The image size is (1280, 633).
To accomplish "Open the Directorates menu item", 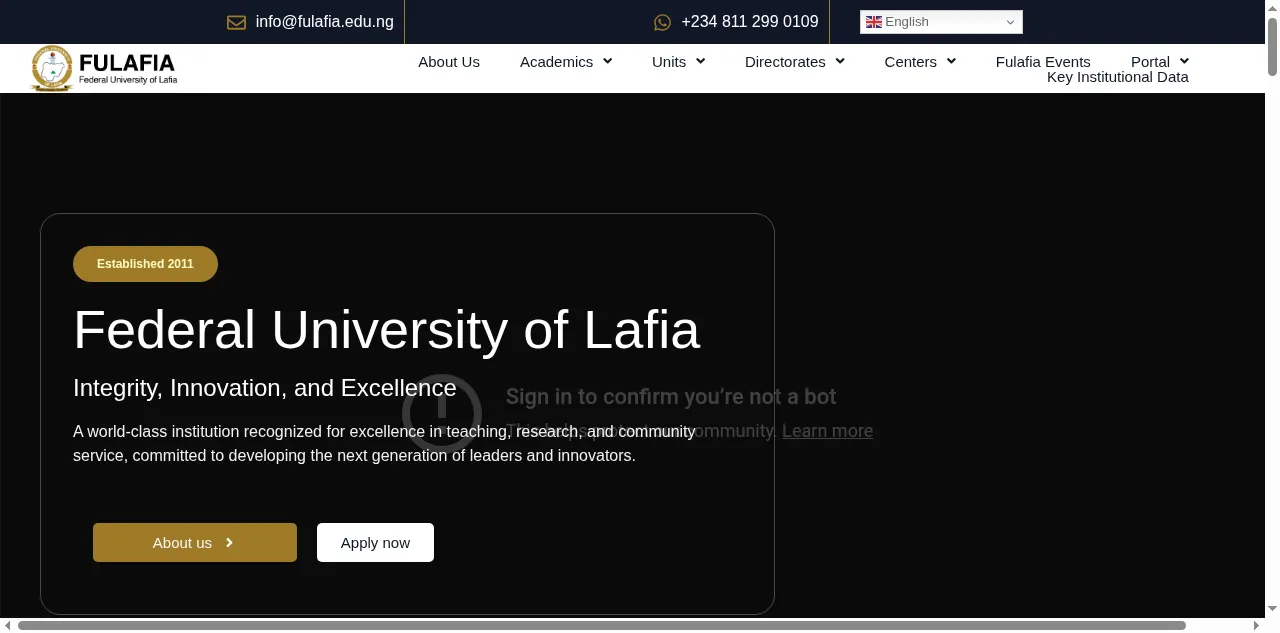I will tap(785, 62).
